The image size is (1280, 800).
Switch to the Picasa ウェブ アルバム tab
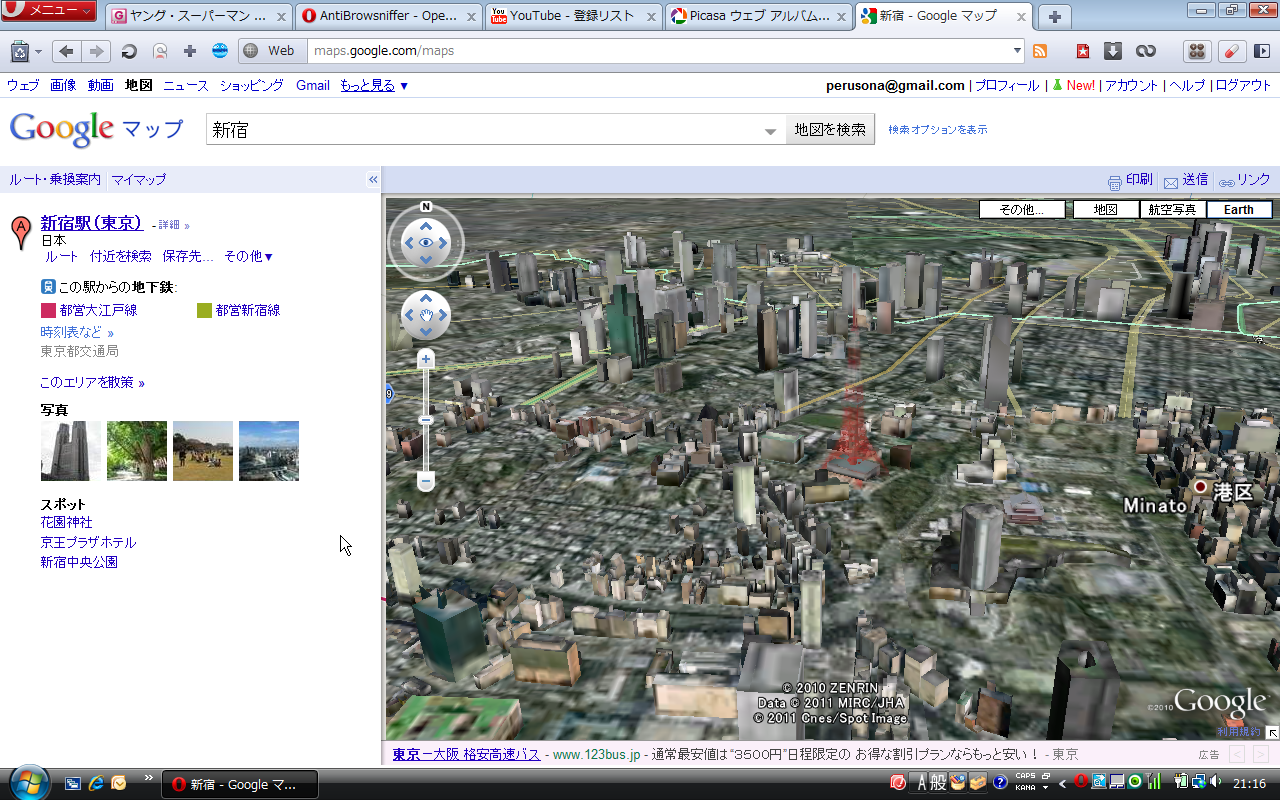[x=759, y=16]
